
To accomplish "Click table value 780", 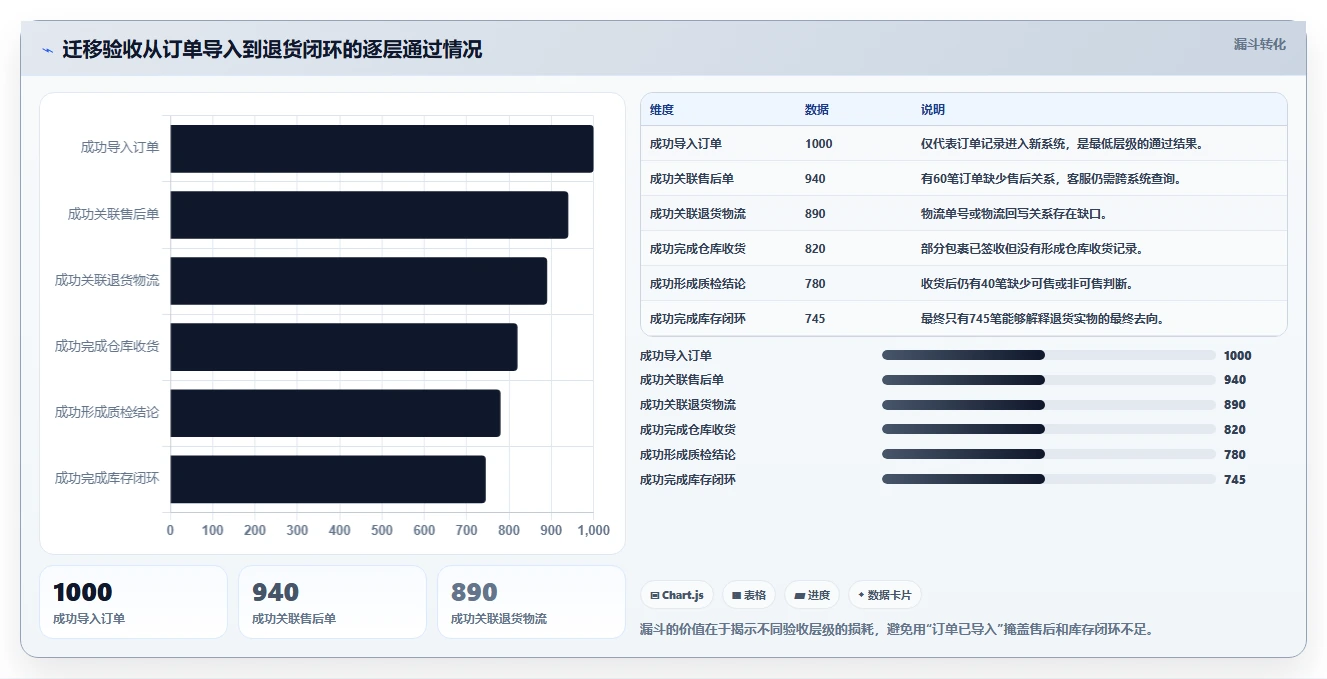I will pyautogui.click(x=816, y=284).
